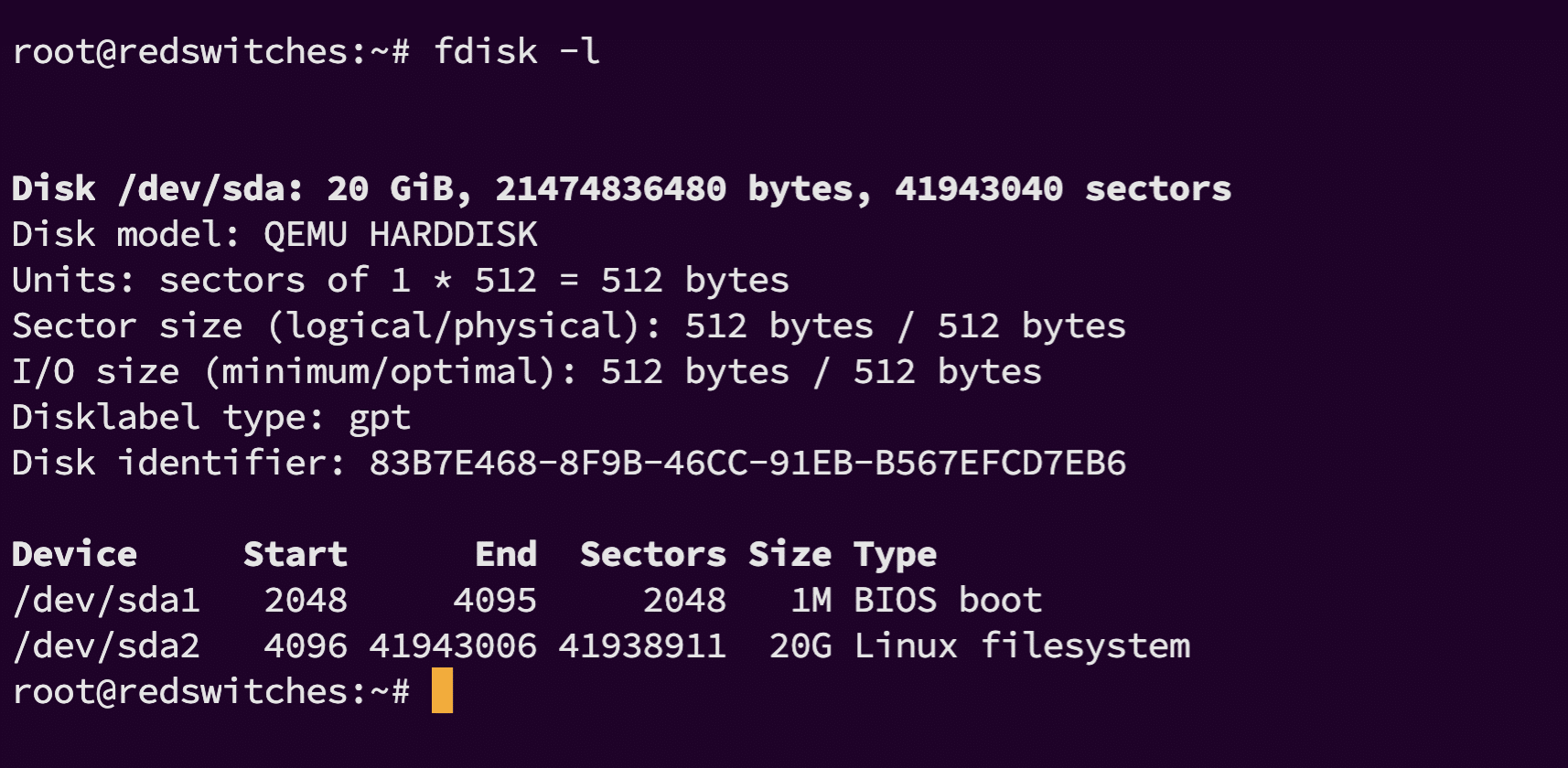This screenshot has height=768, width=1568.
Task: Click the QEMU HARDDISK model text
Action: coord(401,235)
